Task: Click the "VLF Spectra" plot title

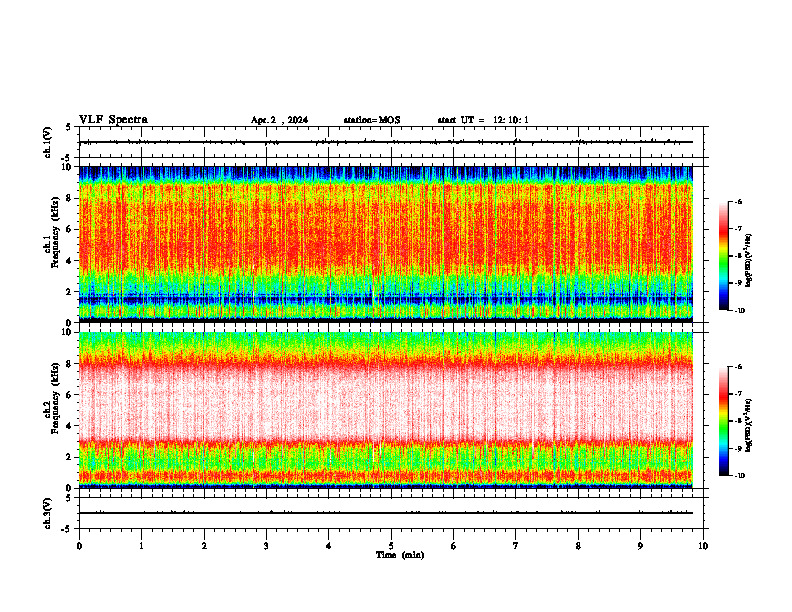Action: (x=113, y=120)
